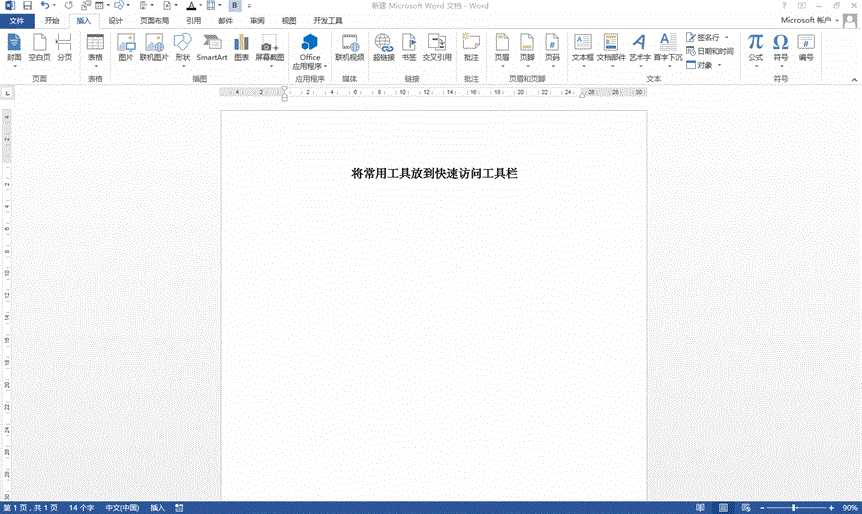Switch to the 开始 (Home) tab

point(52,20)
